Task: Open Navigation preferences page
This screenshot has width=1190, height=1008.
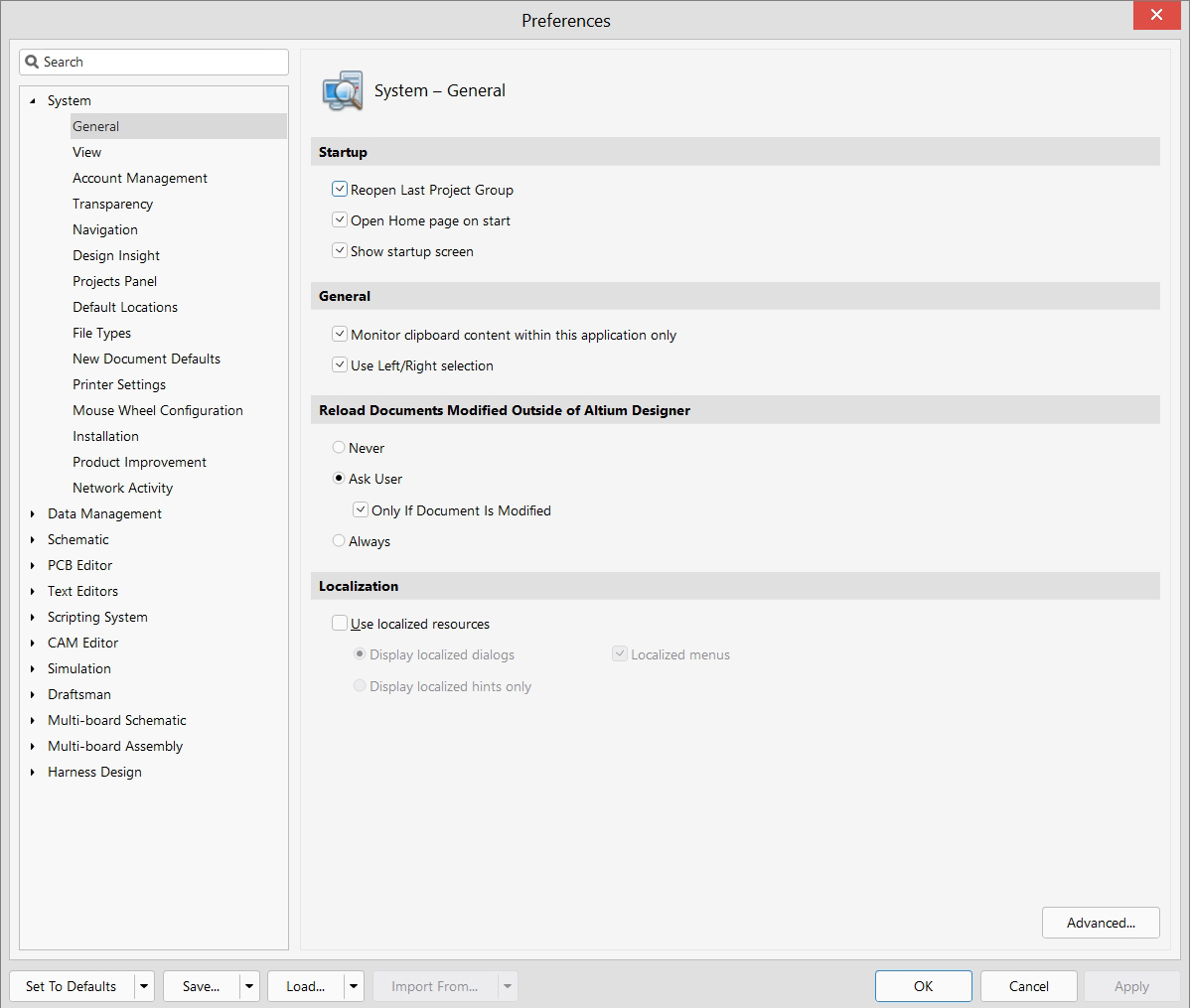Action: [x=104, y=229]
